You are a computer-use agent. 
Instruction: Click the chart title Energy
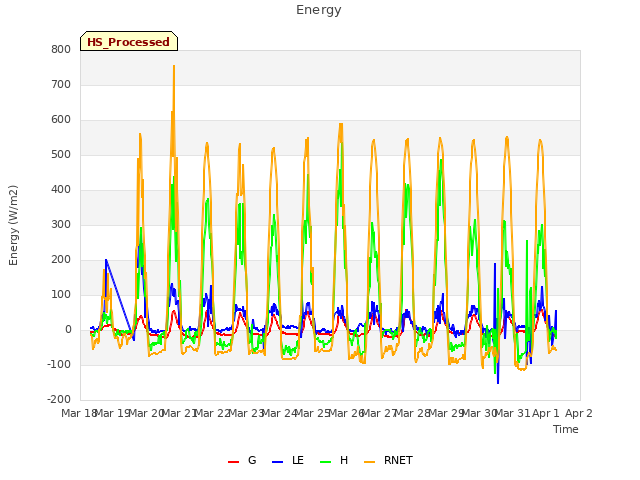tap(319, 10)
